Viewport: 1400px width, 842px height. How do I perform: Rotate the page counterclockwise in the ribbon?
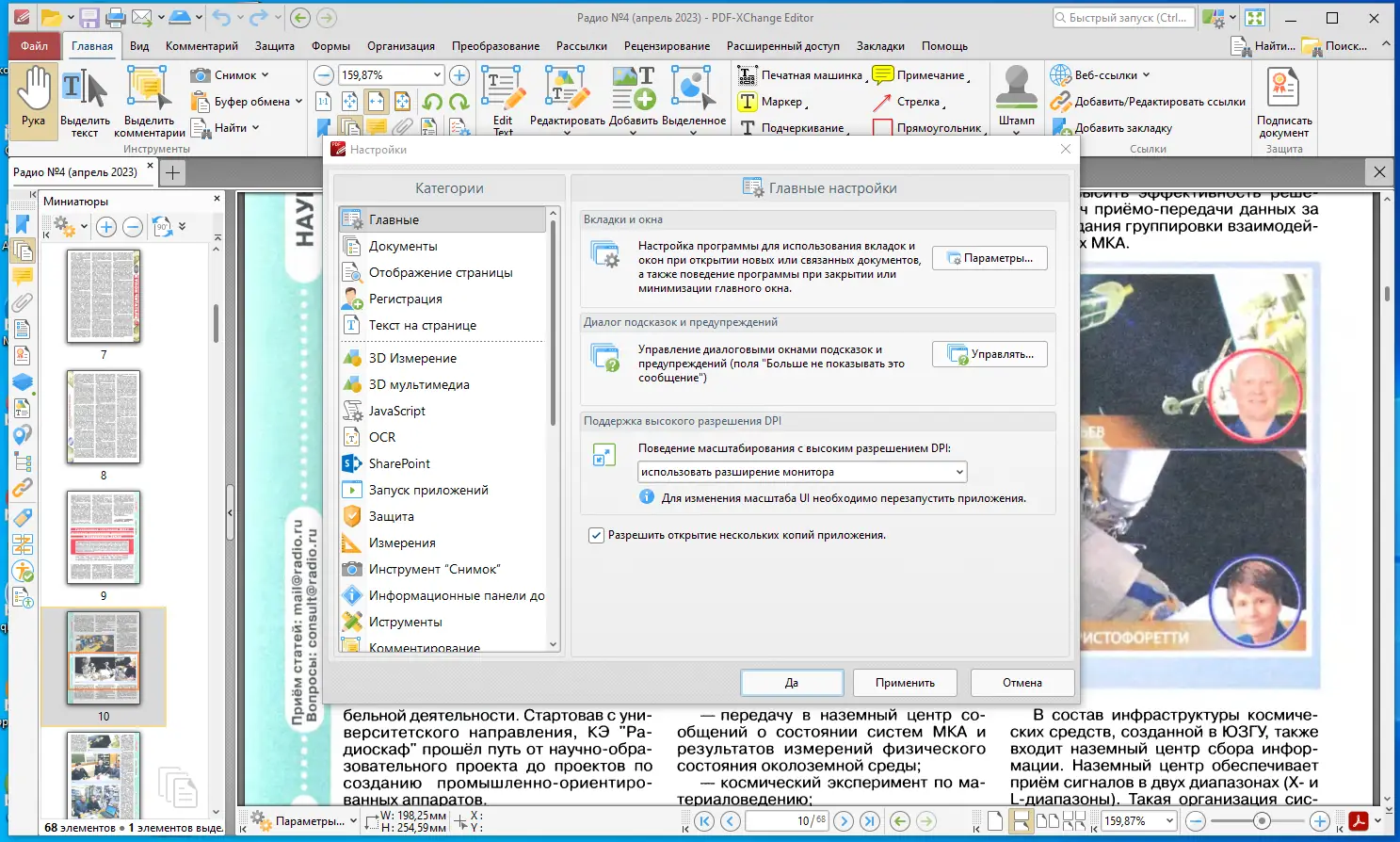[433, 102]
